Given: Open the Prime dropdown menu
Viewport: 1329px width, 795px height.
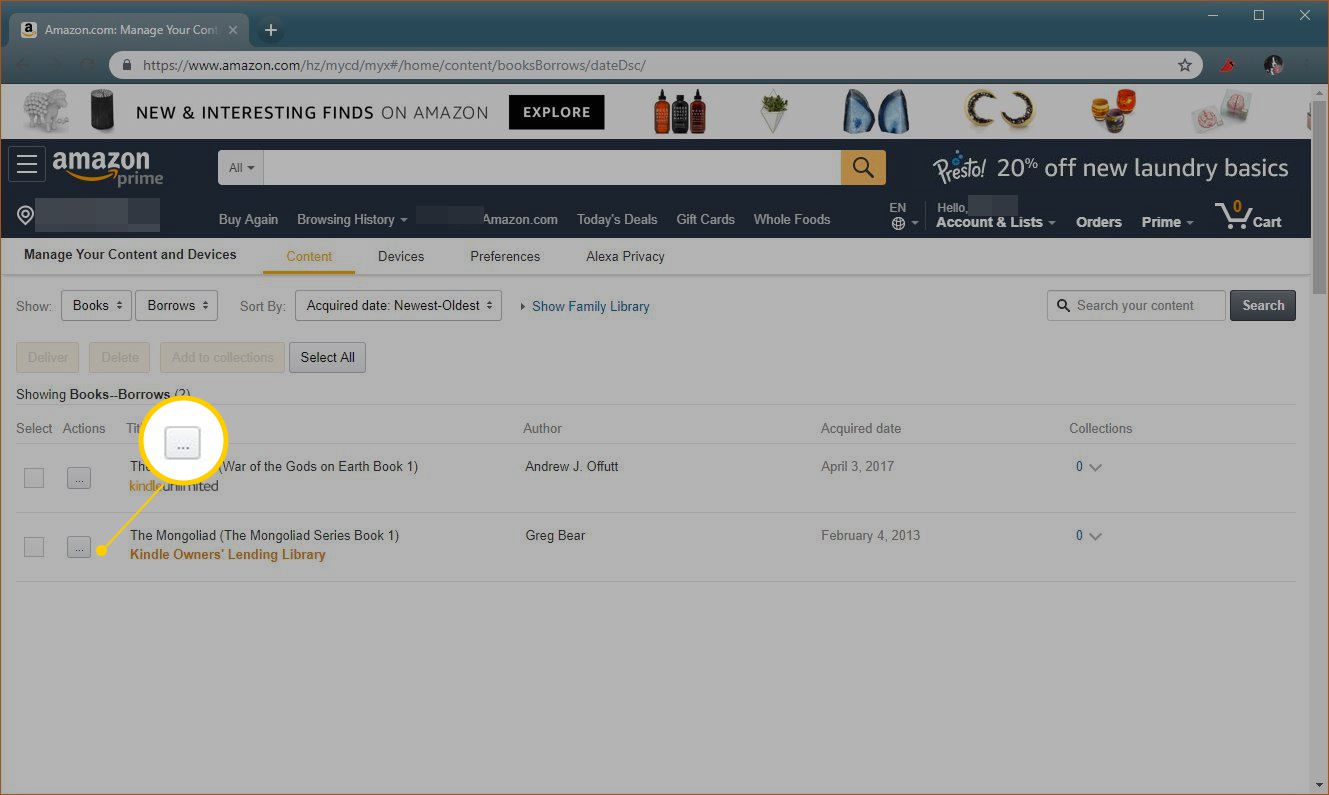Looking at the screenshot, I should [1167, 222].
